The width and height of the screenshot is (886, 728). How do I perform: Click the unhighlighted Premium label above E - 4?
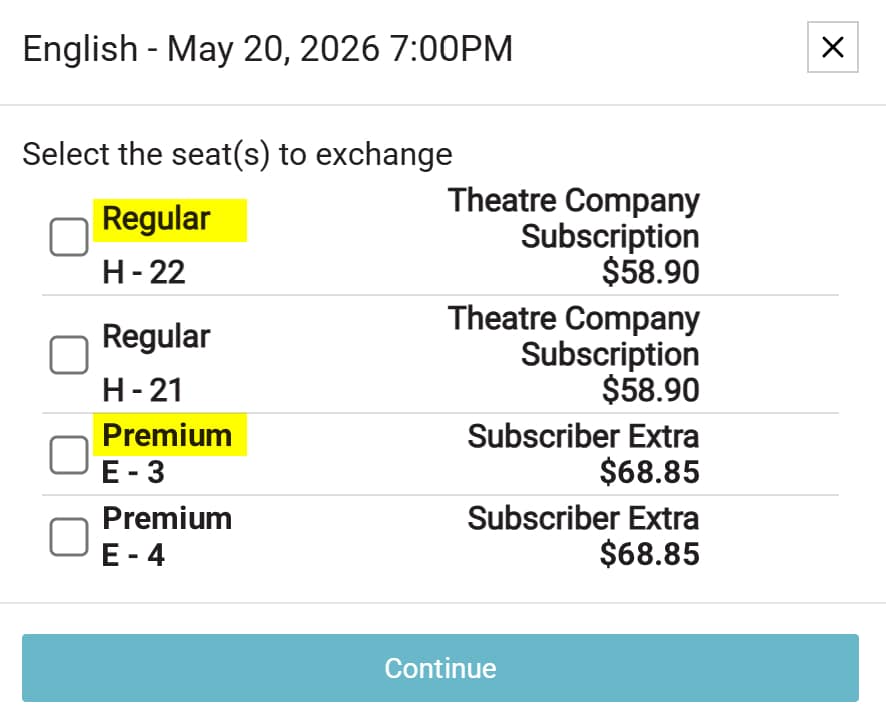pyautogui.click(x=167, y=518)
